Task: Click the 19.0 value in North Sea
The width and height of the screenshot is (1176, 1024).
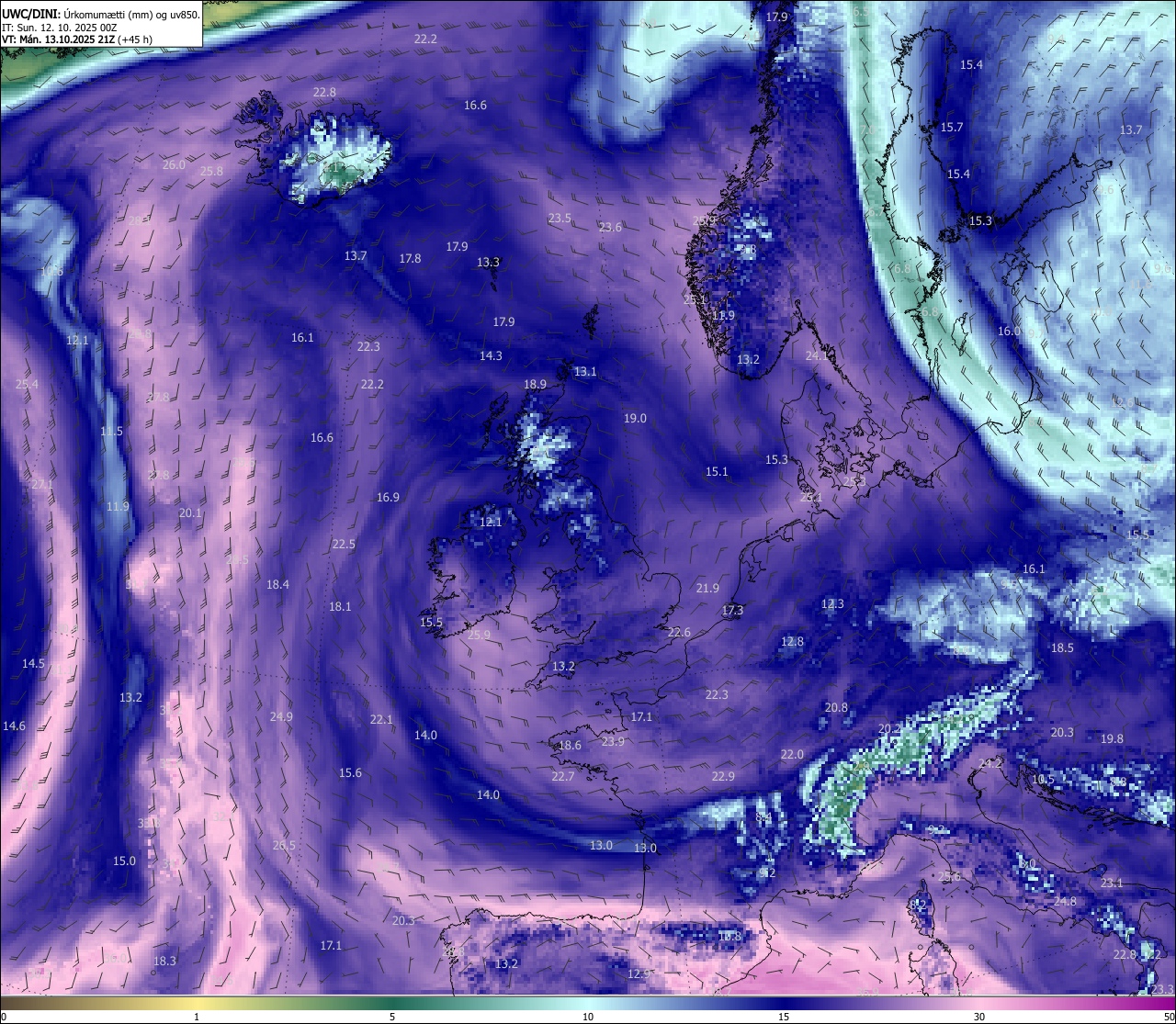Action: pos(635,419)
